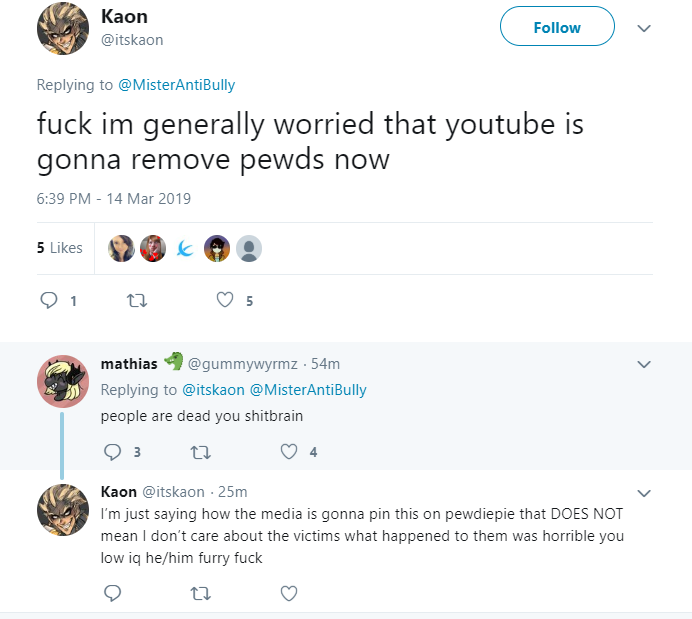Image resolution: width=692 pixels, height=619 pixels.
Task: Retweet Kaon's bottom reply
Action: (200, 593)
